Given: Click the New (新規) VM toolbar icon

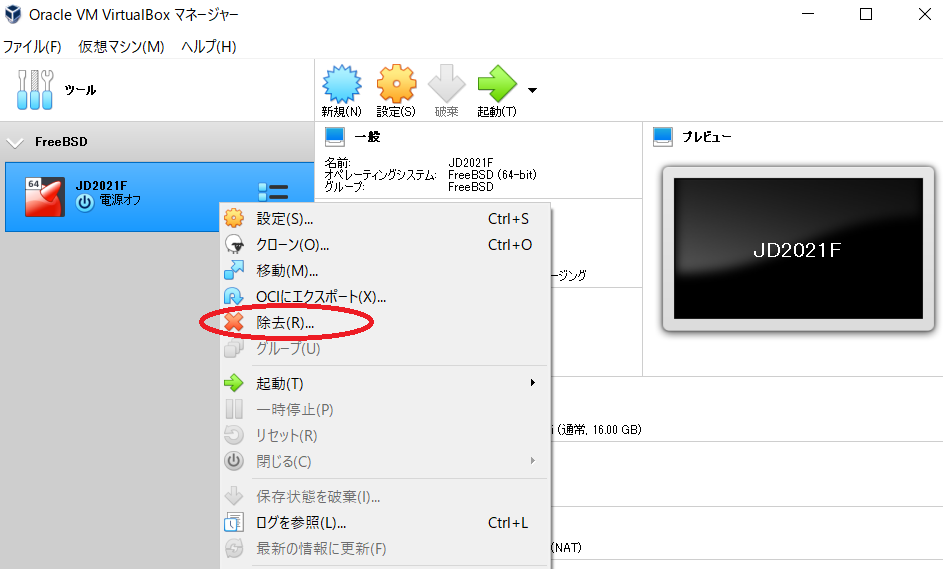Looking at the screenshot, I should point(341,85).
